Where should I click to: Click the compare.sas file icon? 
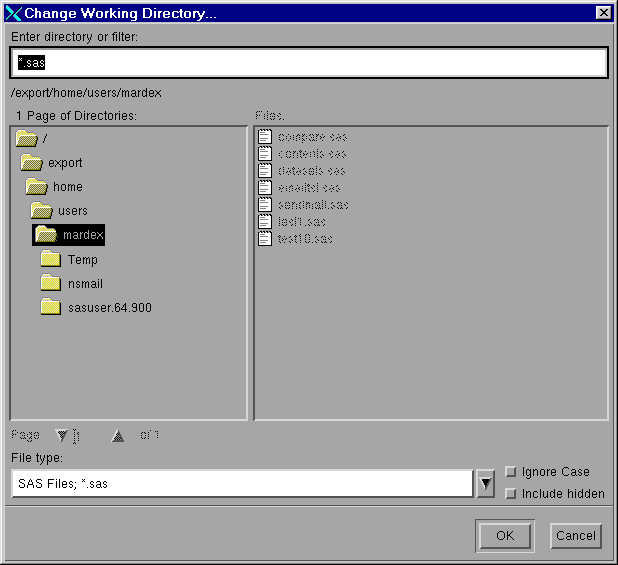tap(265, 136)
